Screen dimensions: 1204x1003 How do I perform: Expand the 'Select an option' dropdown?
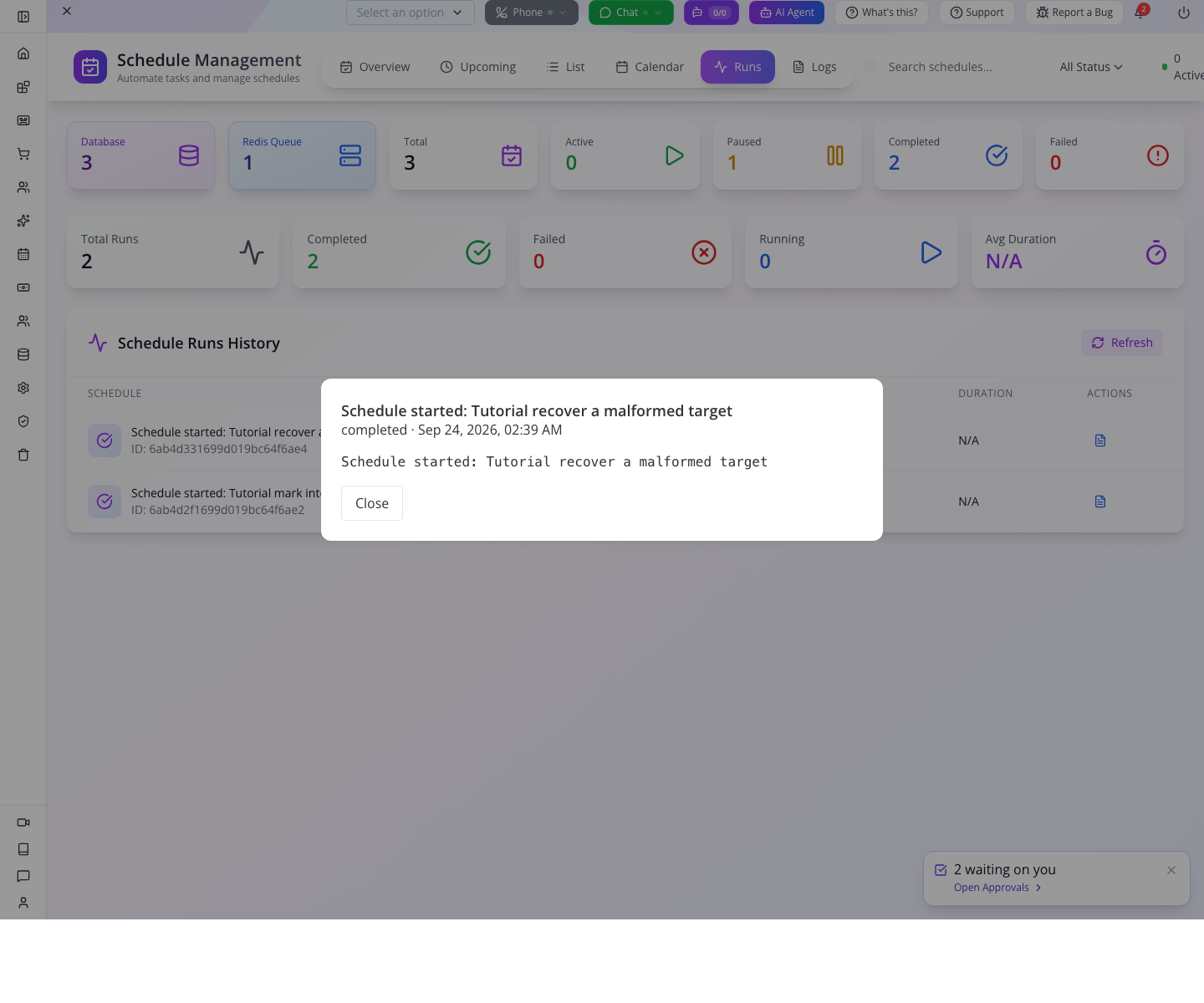[411, 13]
